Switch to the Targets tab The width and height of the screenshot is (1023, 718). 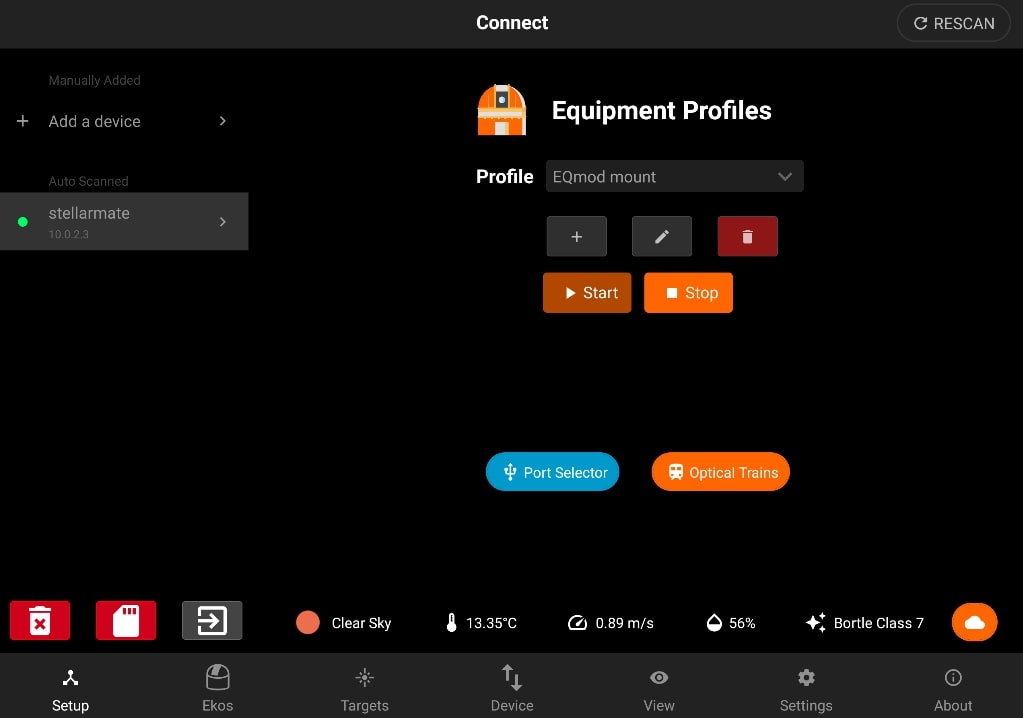(x=365, y=688)
